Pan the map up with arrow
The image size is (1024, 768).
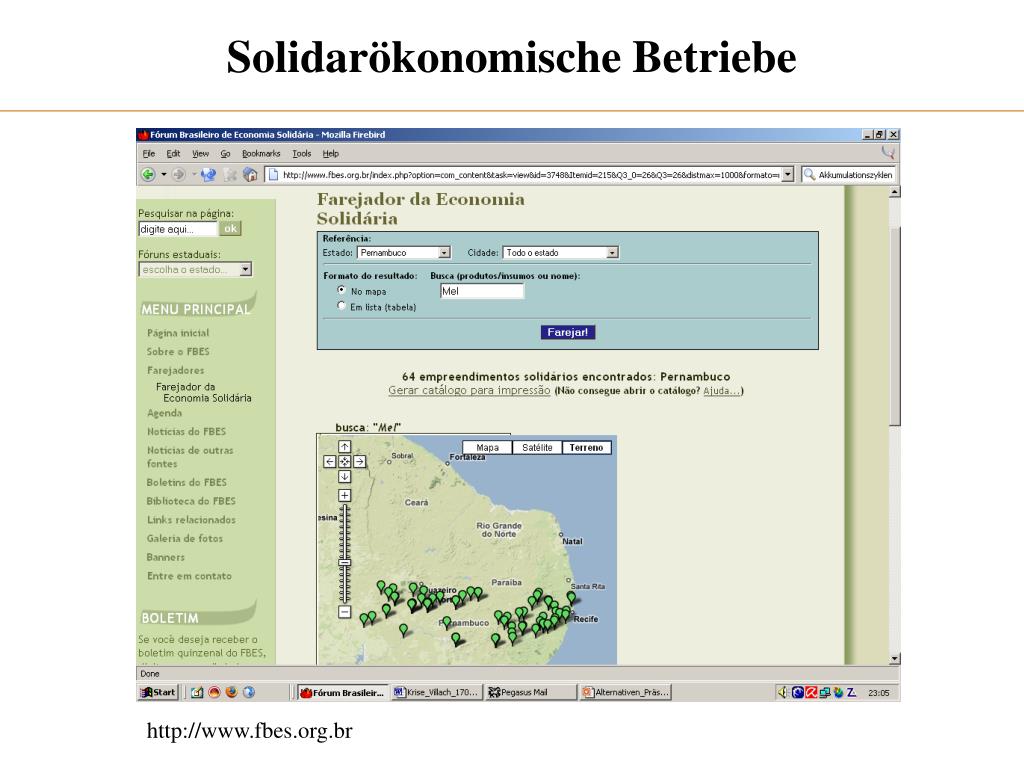(345, 447)
